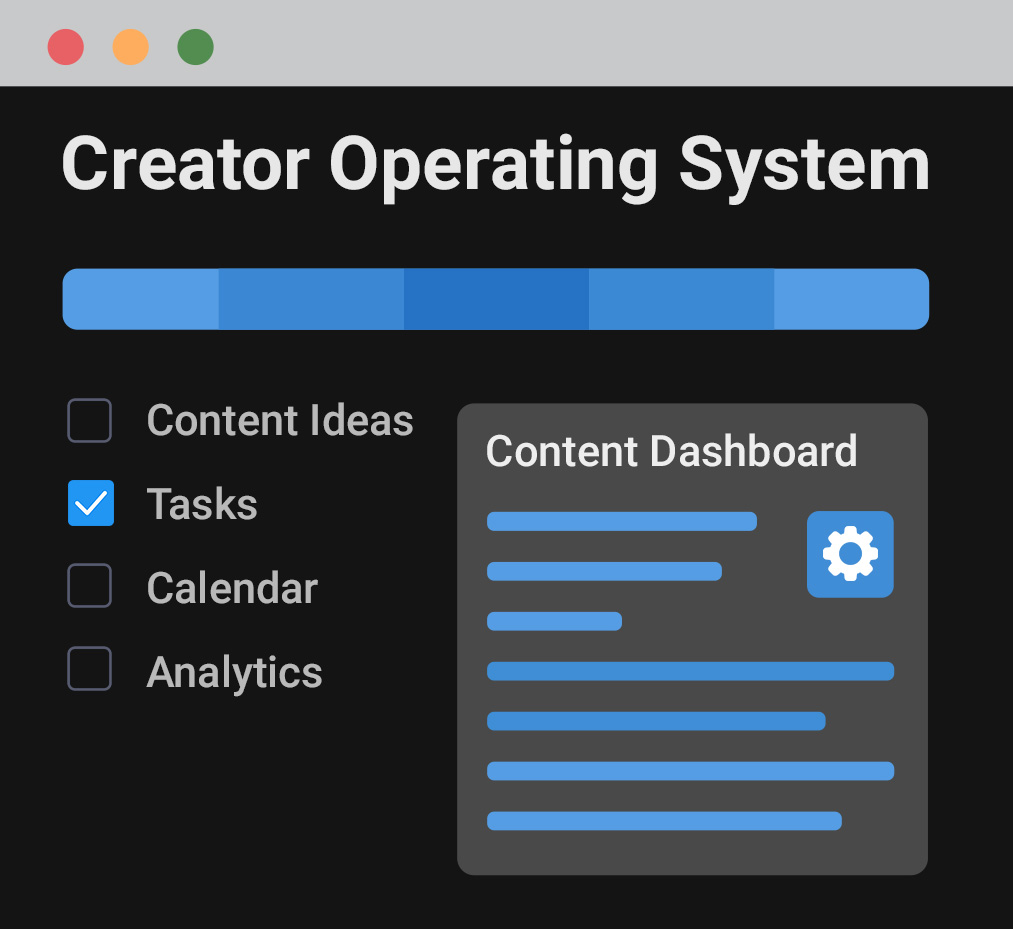Select the shortest blue line in dashboard
This screenshot has width=1013, height=929.
click(554, 621)
